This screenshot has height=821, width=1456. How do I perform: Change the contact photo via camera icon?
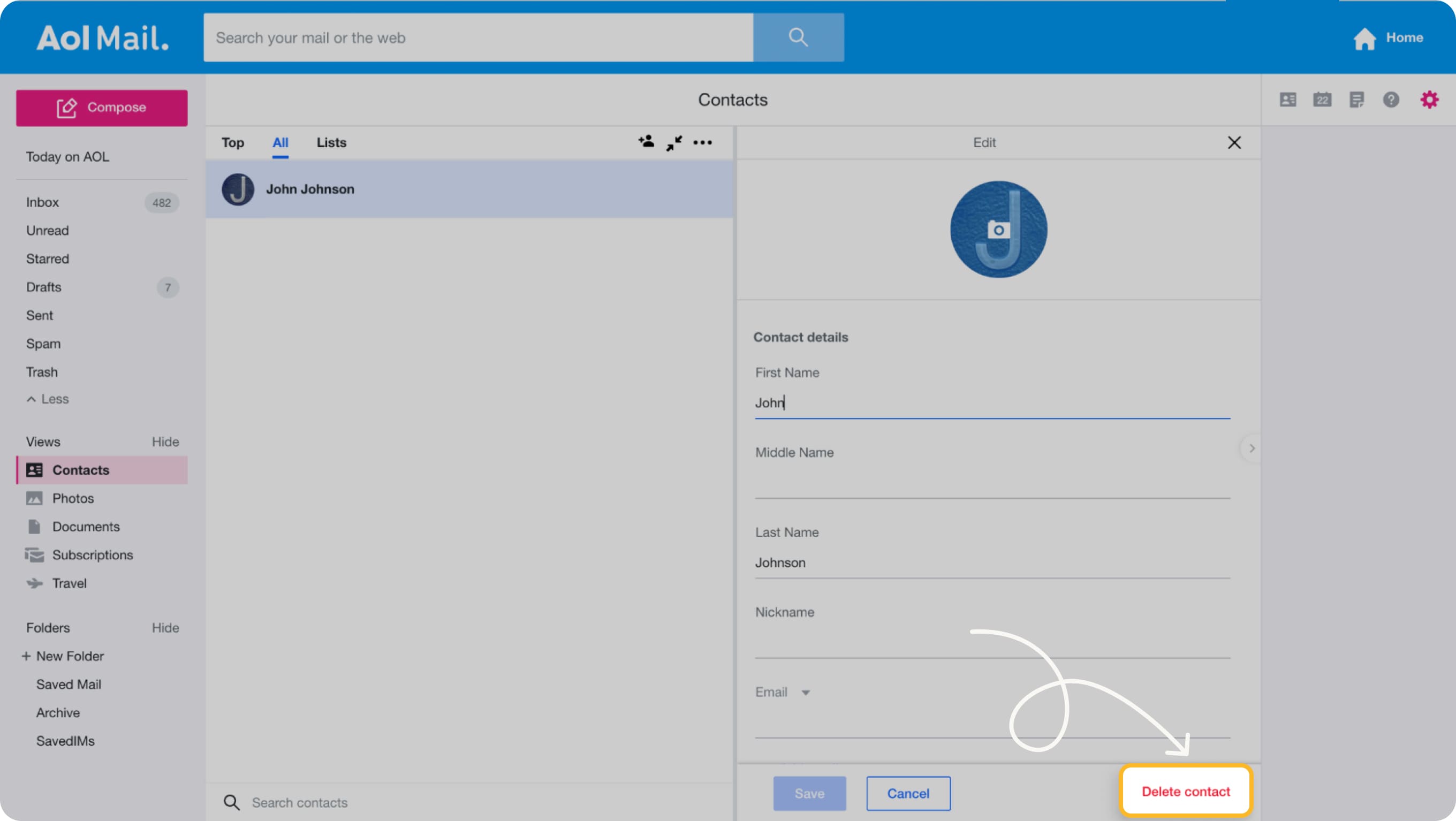pos(998,230)
